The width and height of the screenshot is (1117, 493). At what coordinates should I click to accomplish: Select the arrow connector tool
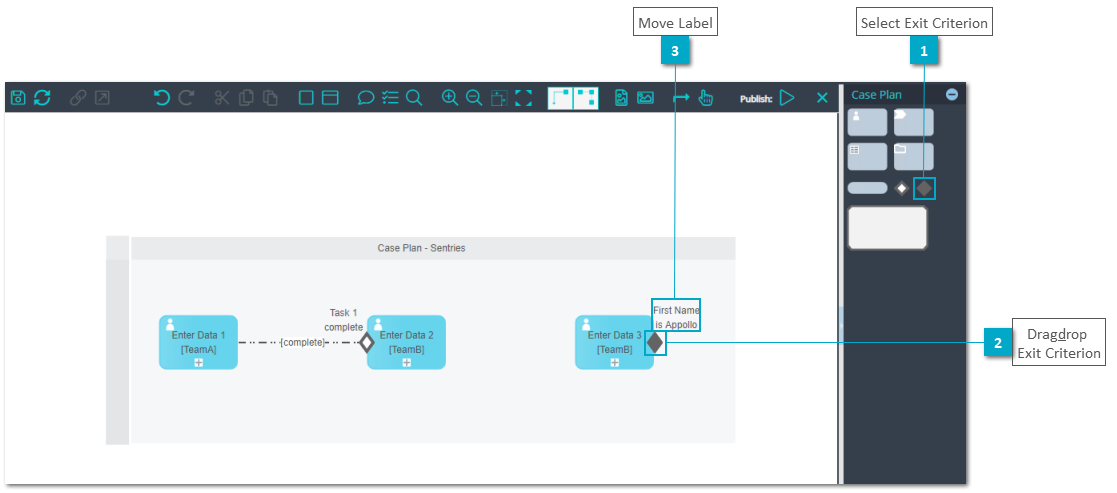(x=682, y=98)
